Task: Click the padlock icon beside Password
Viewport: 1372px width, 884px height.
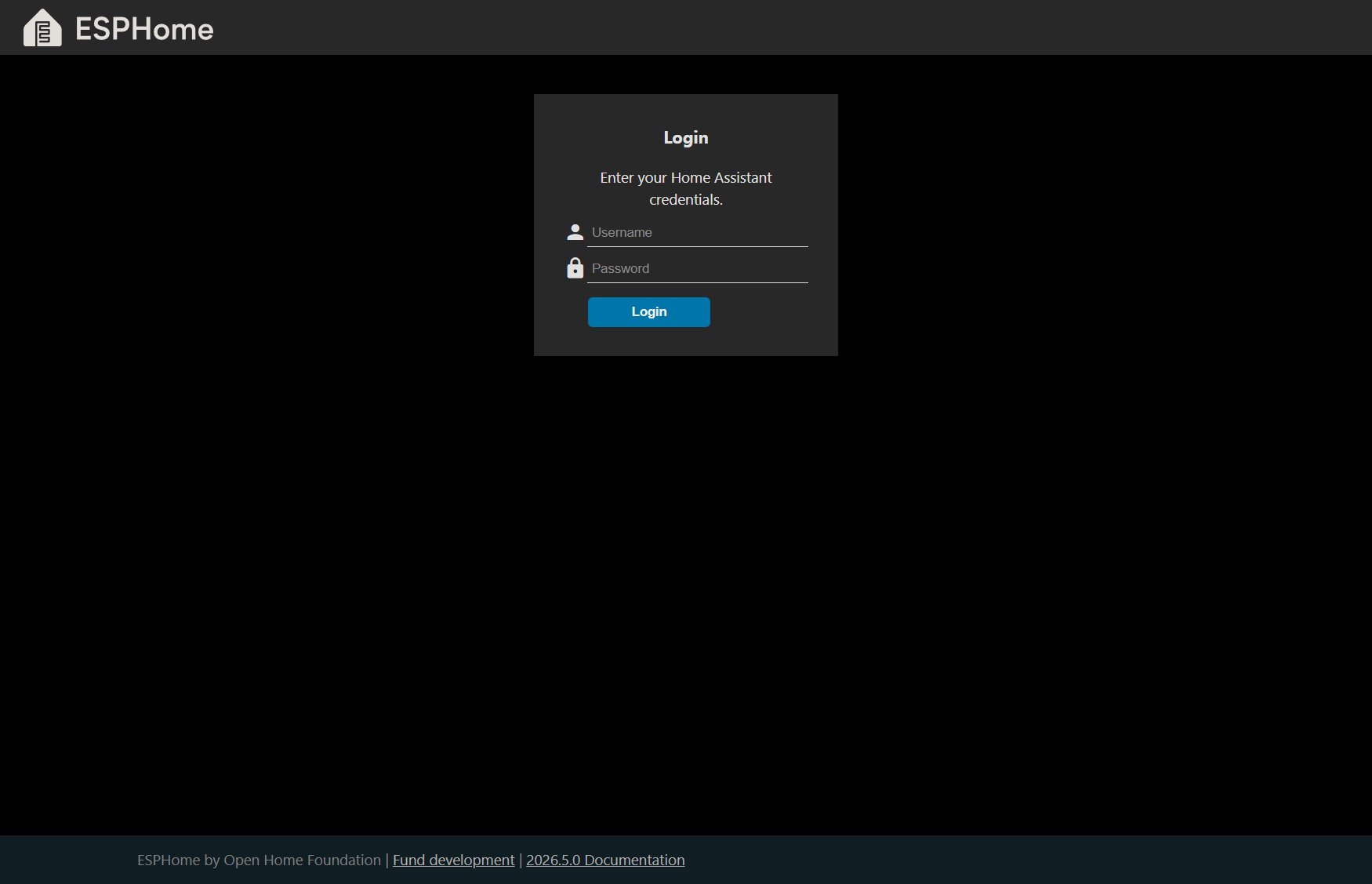Action: [575, 267]
